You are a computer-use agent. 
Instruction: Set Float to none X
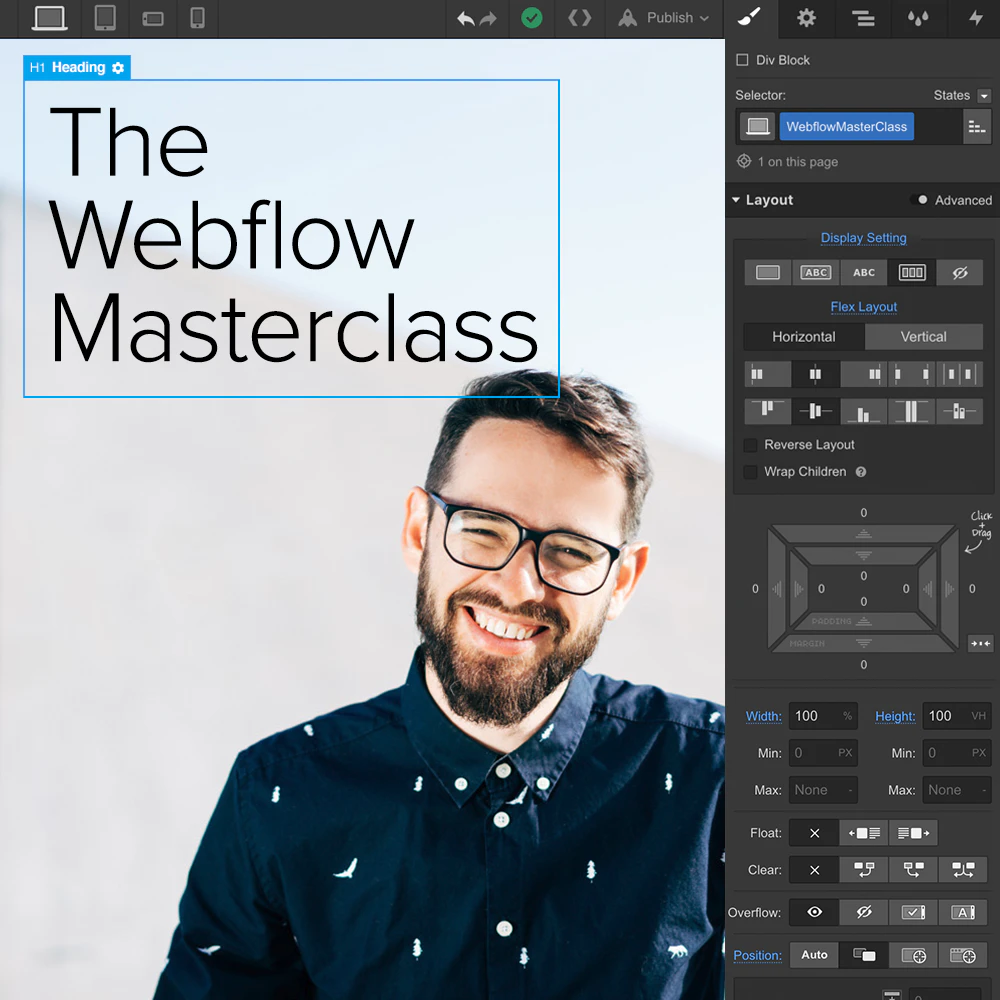click(814, 833)
